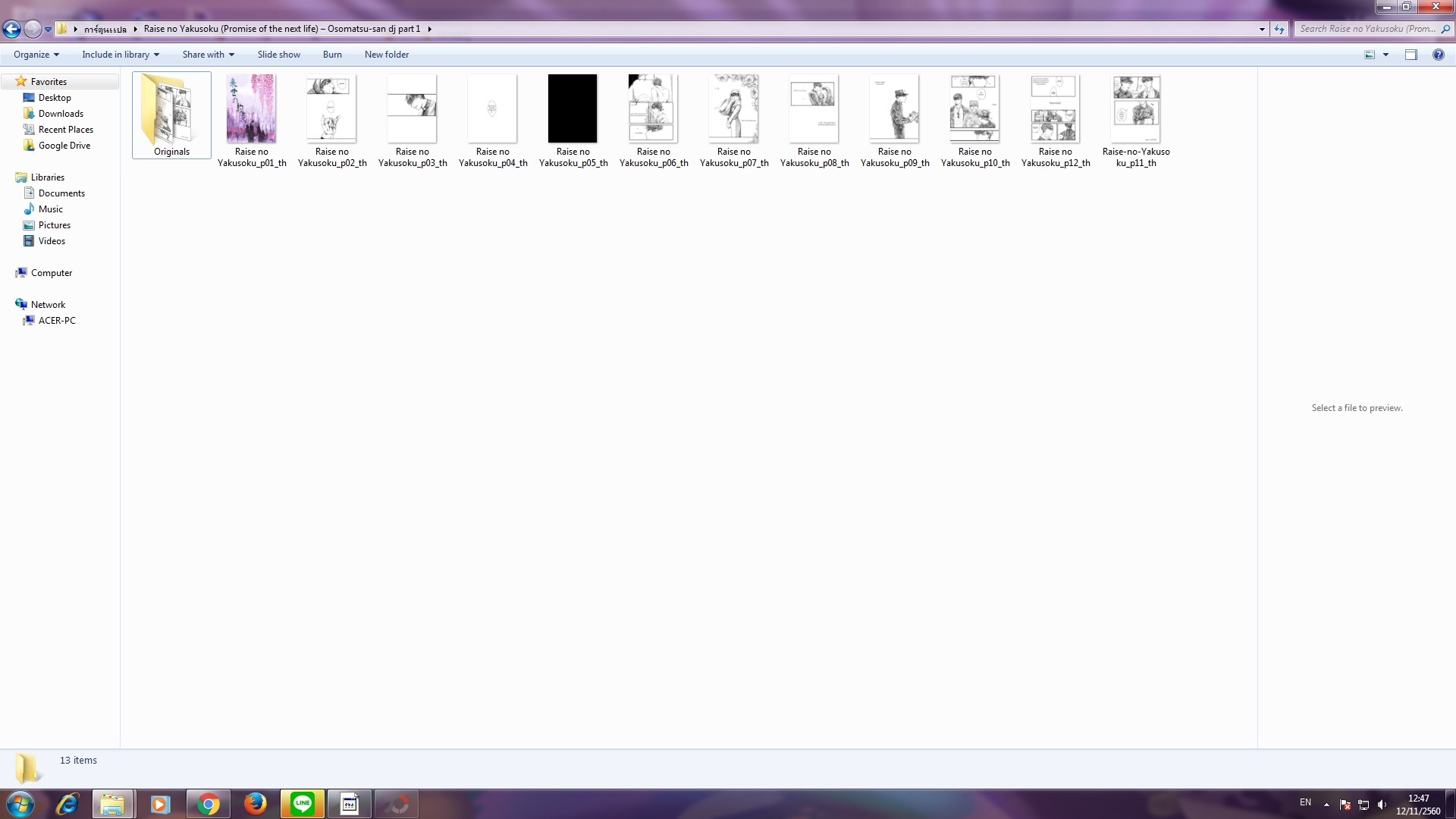Viewport: 1456px width, 819px height.
Task: Open the Help question mark icon
Action: (1438, 55)
